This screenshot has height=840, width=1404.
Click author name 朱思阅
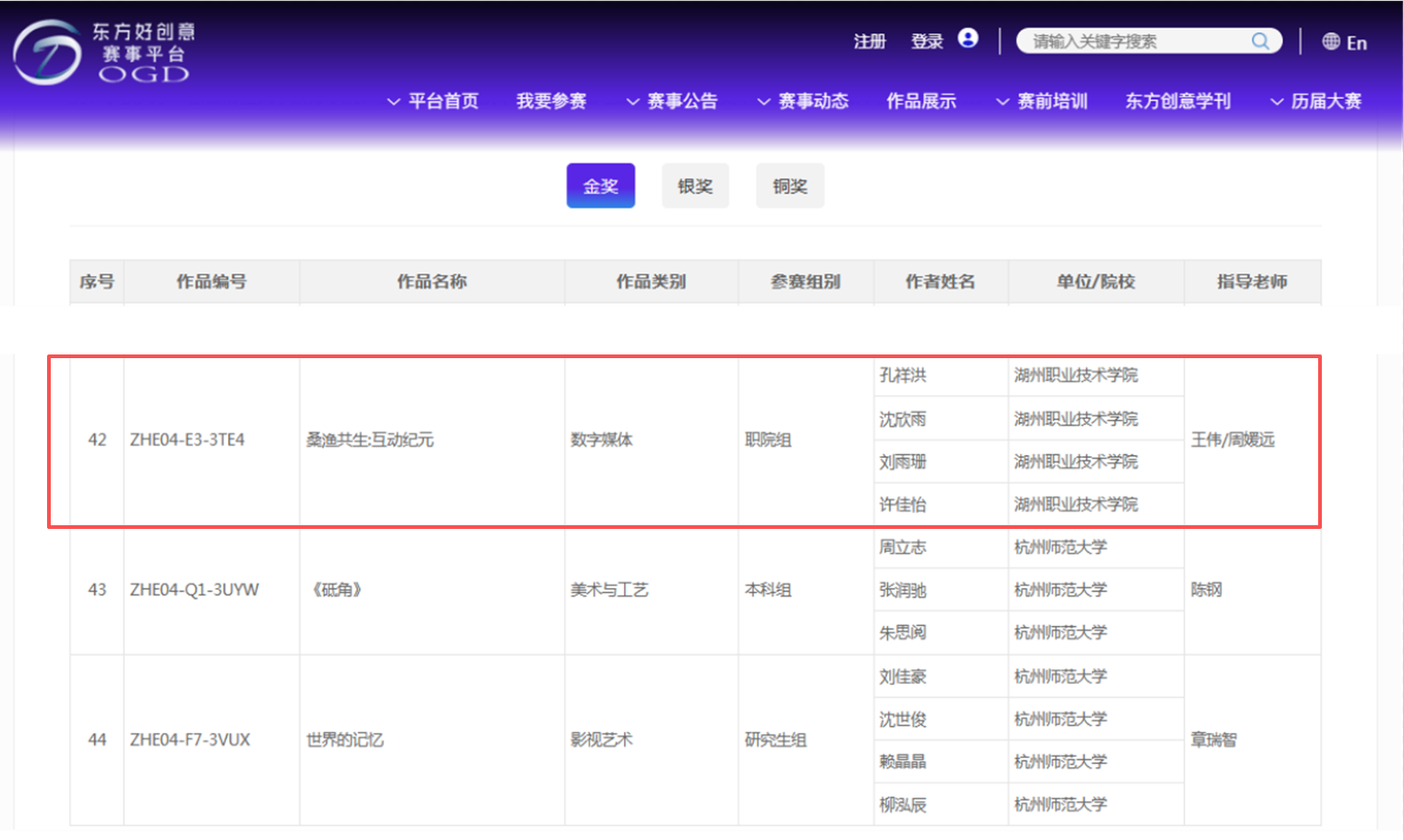pos(903,632)
